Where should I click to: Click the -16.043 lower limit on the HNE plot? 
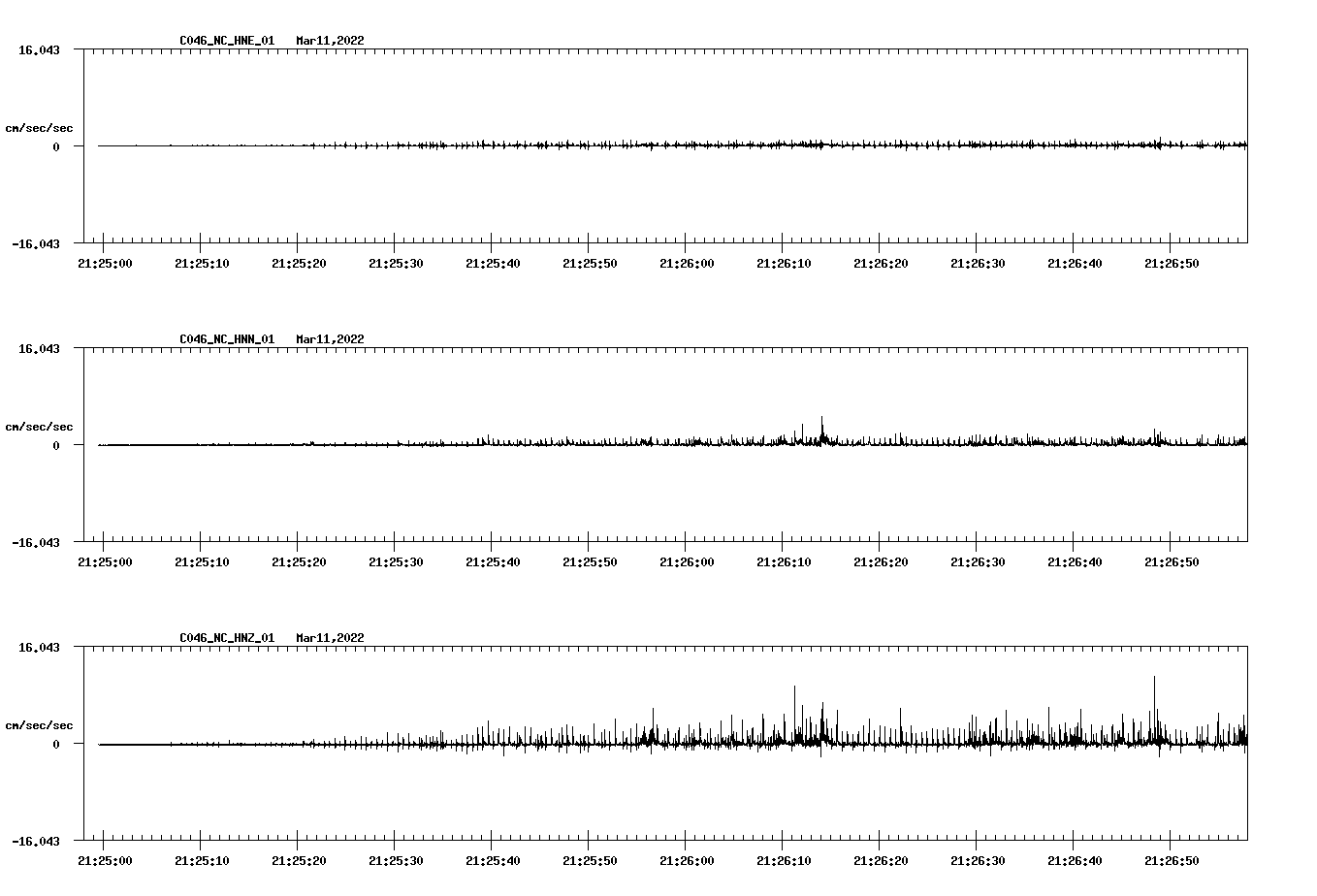coord(36,244)
